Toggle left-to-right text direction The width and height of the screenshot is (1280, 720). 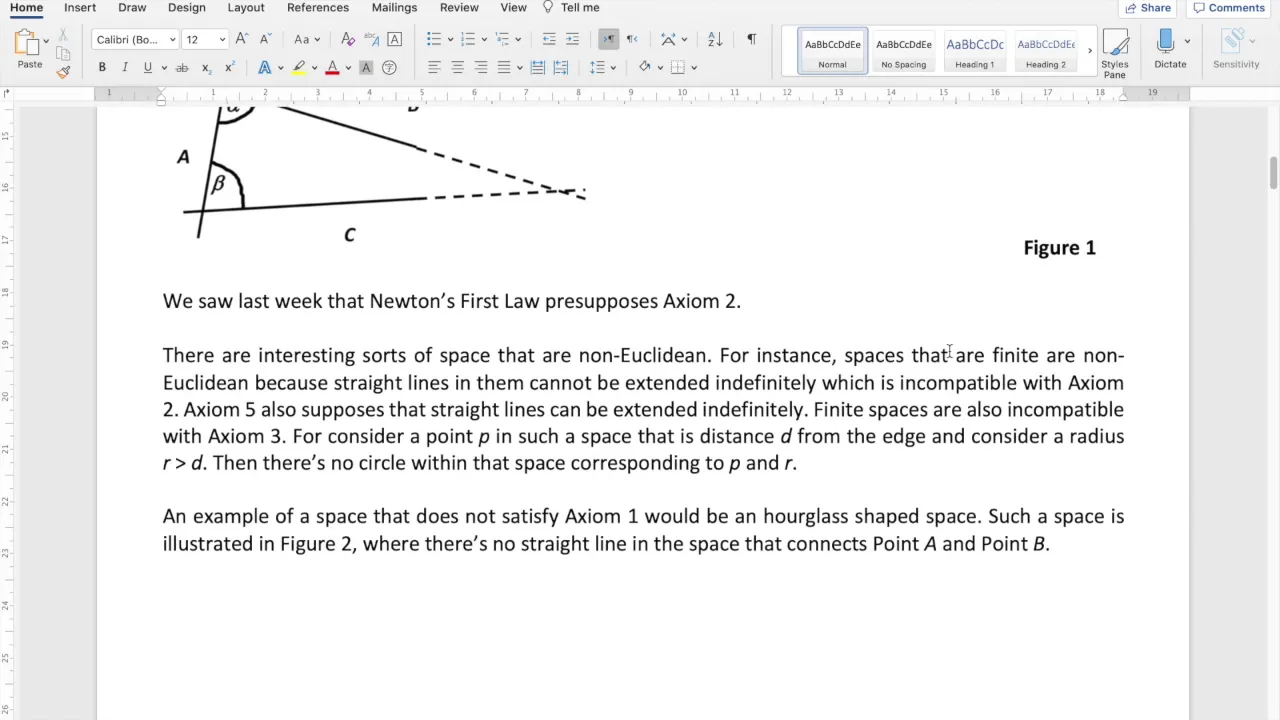point(608,39)
